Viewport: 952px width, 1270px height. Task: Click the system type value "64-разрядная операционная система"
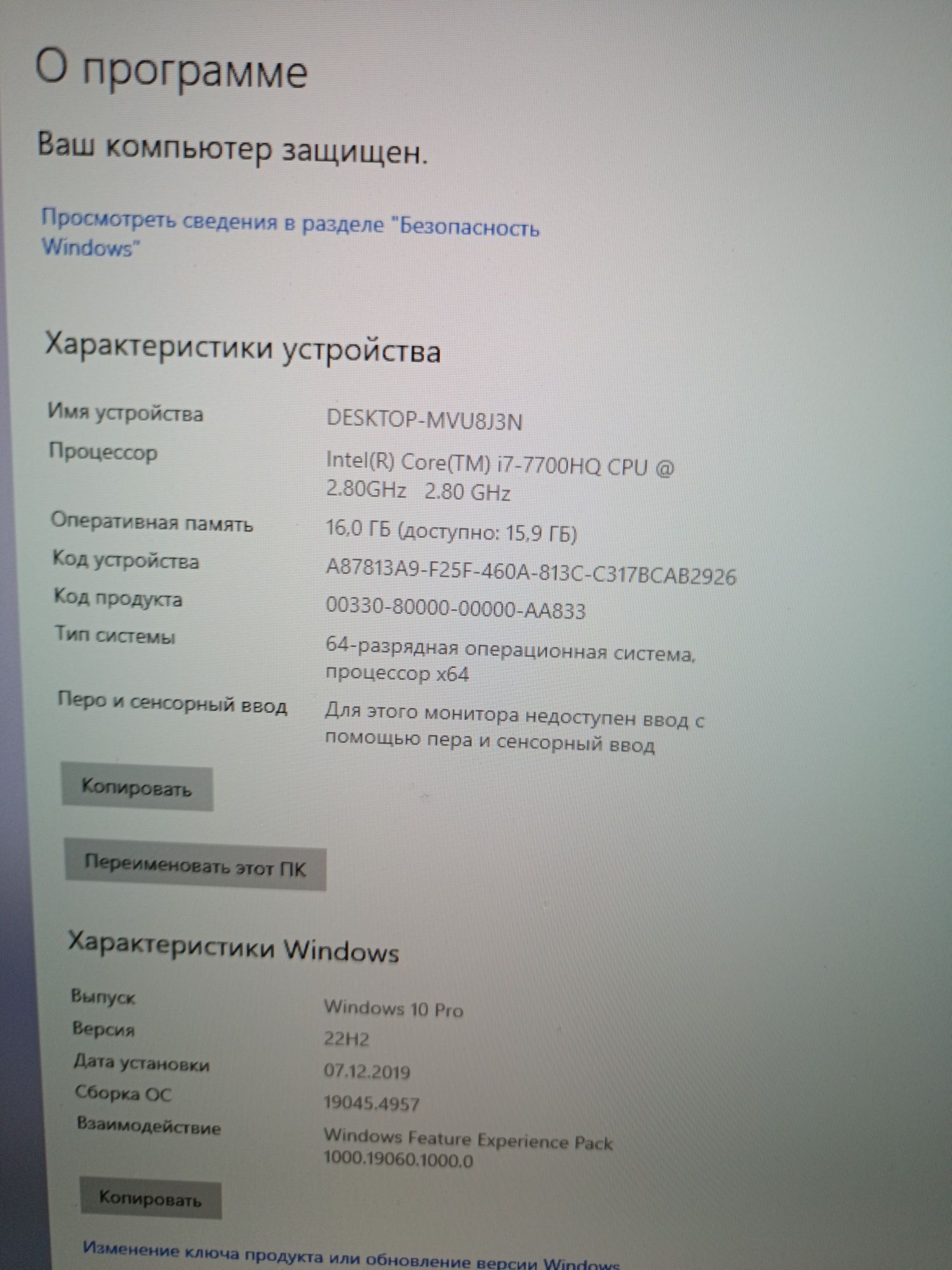510,661
